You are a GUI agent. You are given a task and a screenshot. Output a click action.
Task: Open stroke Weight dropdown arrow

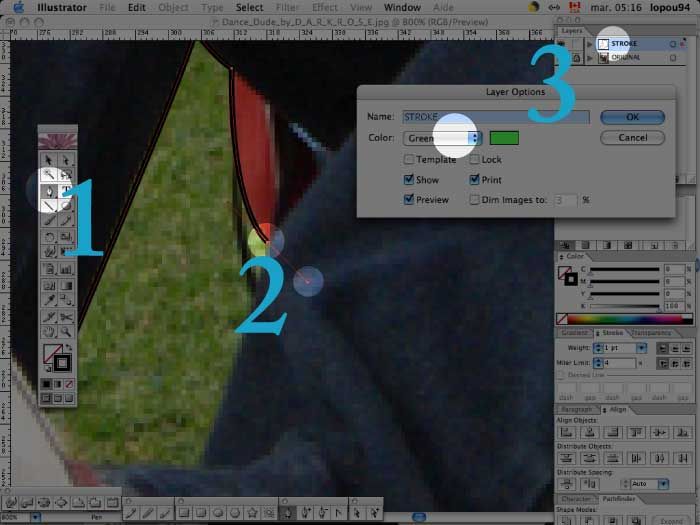click(x=642, y=348)
